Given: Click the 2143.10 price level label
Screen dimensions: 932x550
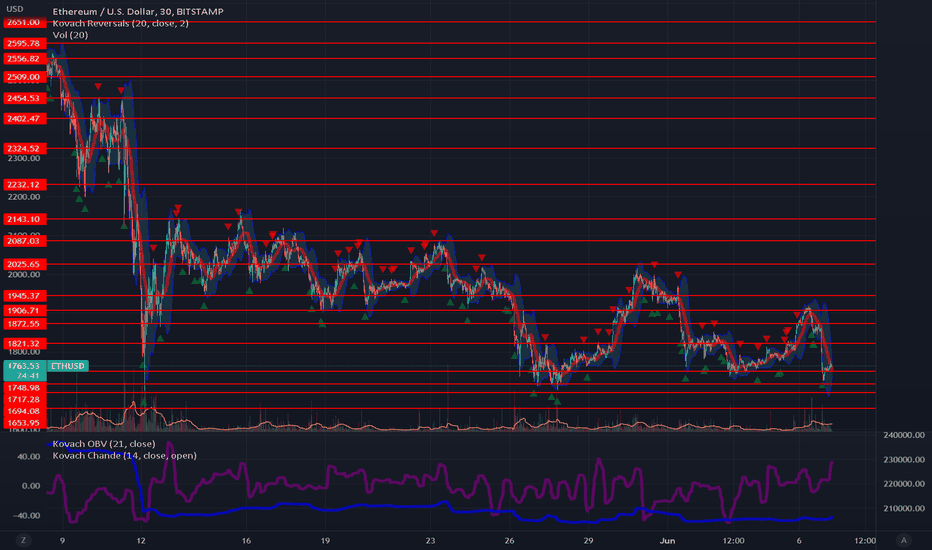Looking at the screenshot, I should tap(24, 219).
